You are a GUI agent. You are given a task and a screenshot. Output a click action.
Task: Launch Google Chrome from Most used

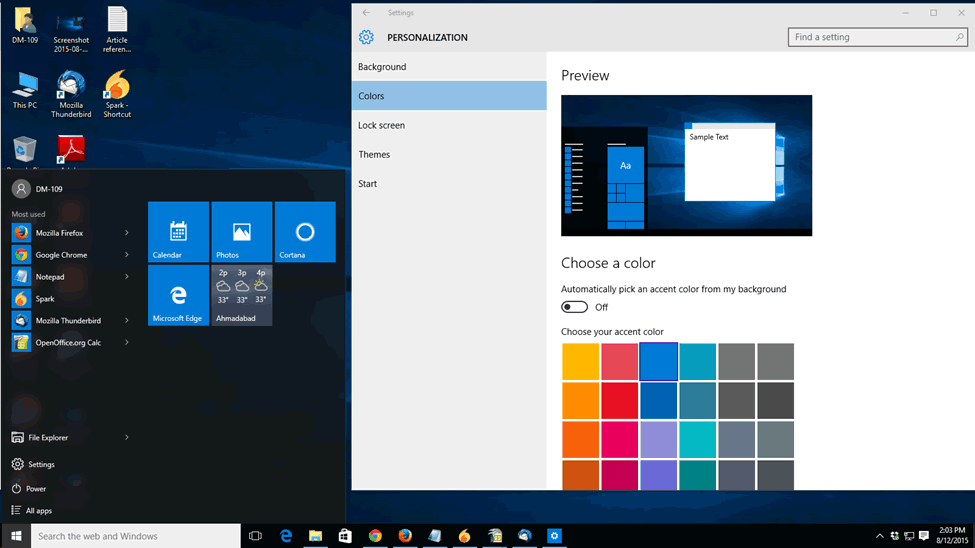[x=71, y=255]
